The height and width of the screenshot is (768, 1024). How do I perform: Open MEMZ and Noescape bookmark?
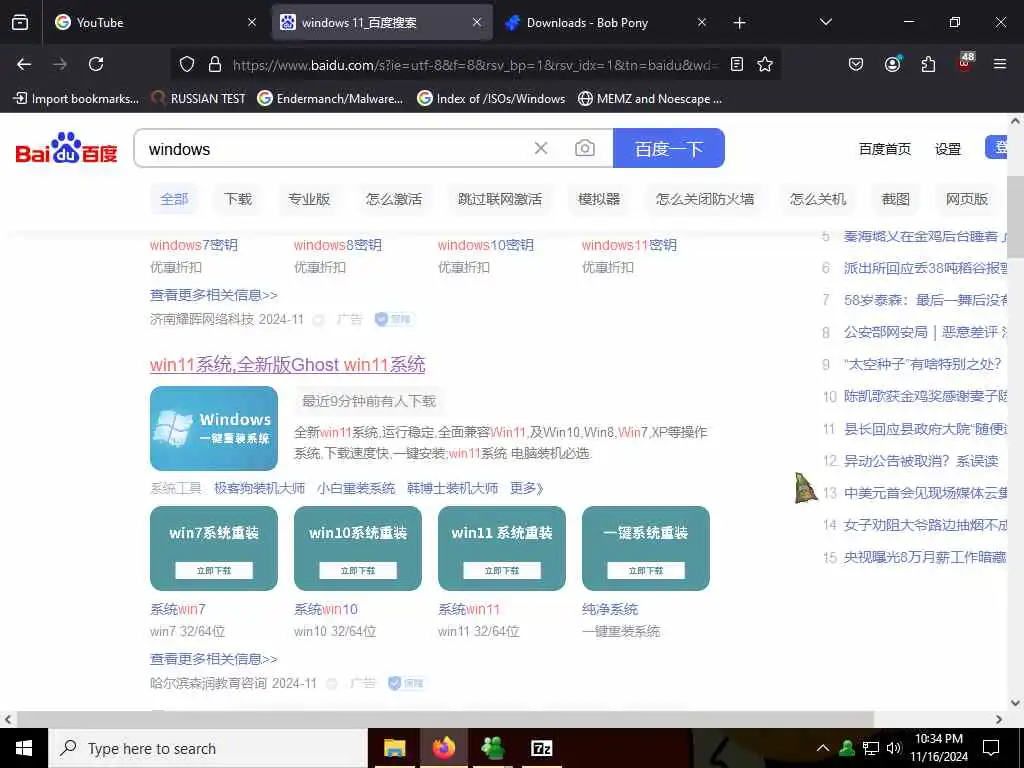pos(650,99)
